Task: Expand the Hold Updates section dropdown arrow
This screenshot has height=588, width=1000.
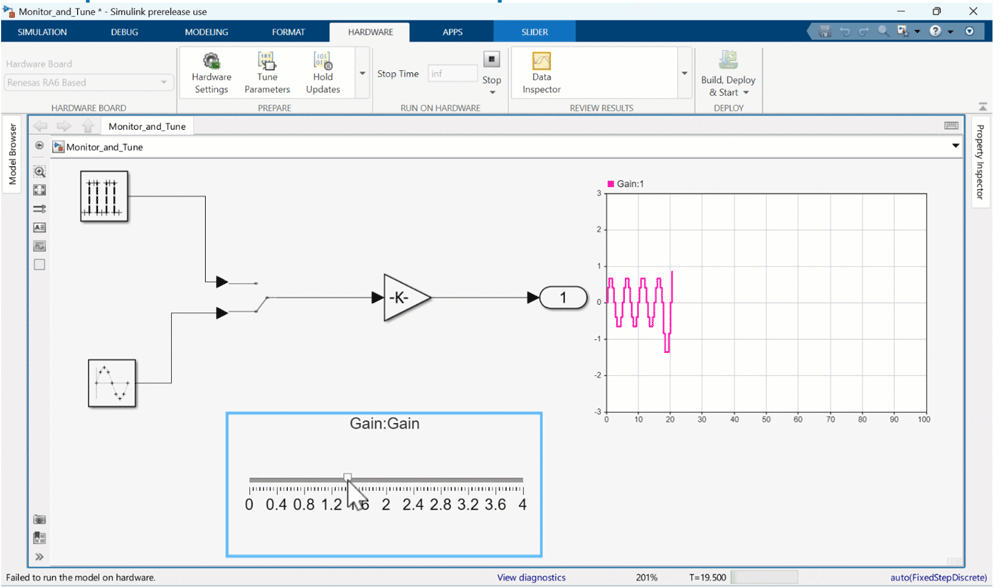Action: [361, 72]
